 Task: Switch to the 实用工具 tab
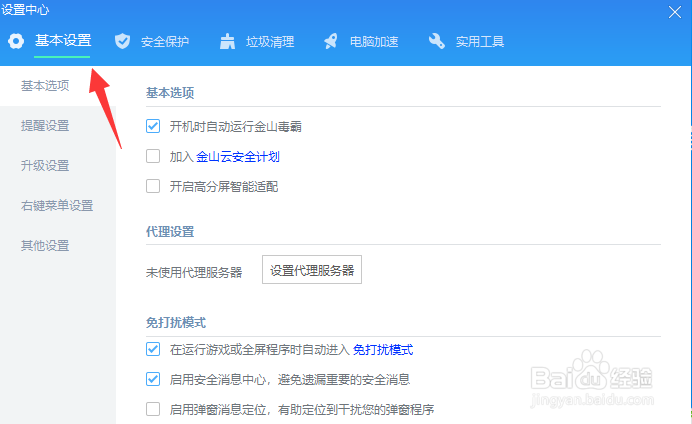(x=480, y=41)
